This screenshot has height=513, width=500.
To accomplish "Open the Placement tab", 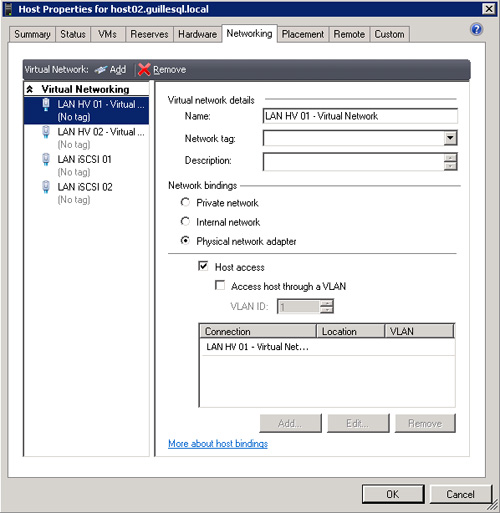I will 303,34.
